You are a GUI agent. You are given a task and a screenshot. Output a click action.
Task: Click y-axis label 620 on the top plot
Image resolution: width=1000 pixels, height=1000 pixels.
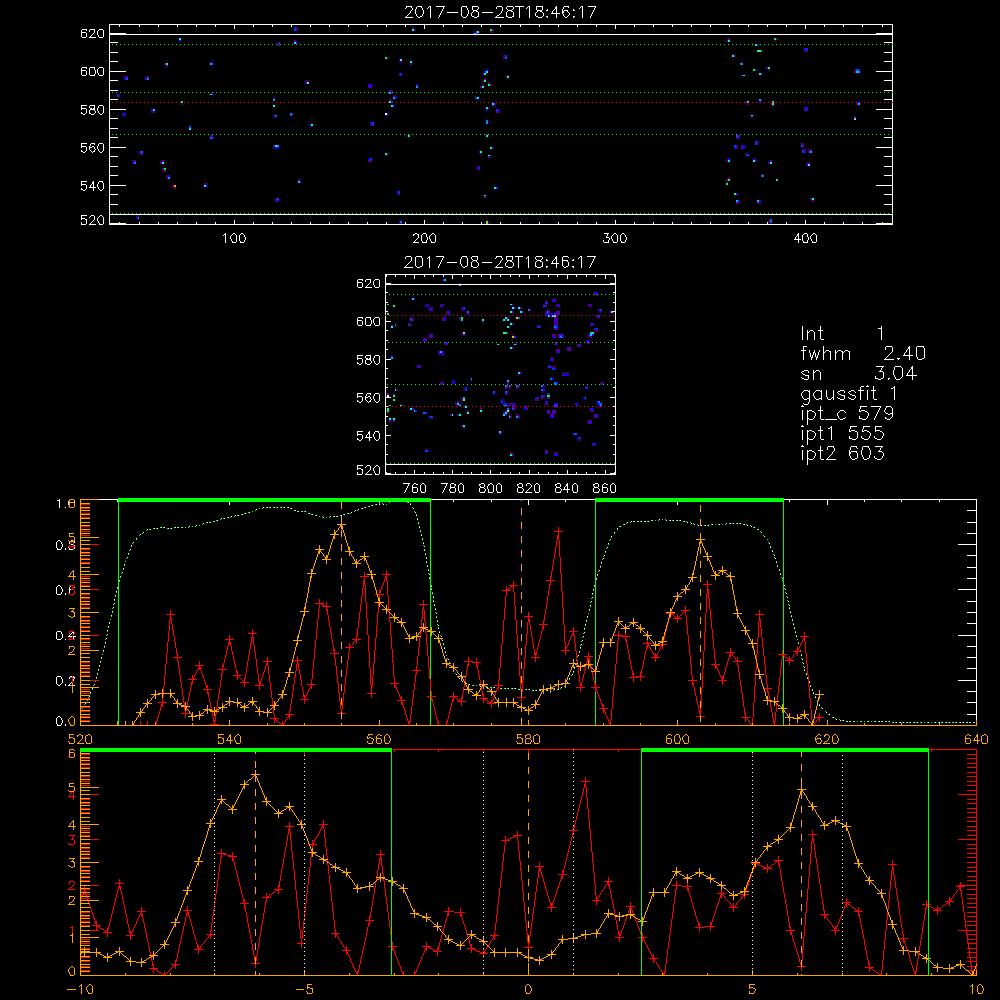[92, 34]
